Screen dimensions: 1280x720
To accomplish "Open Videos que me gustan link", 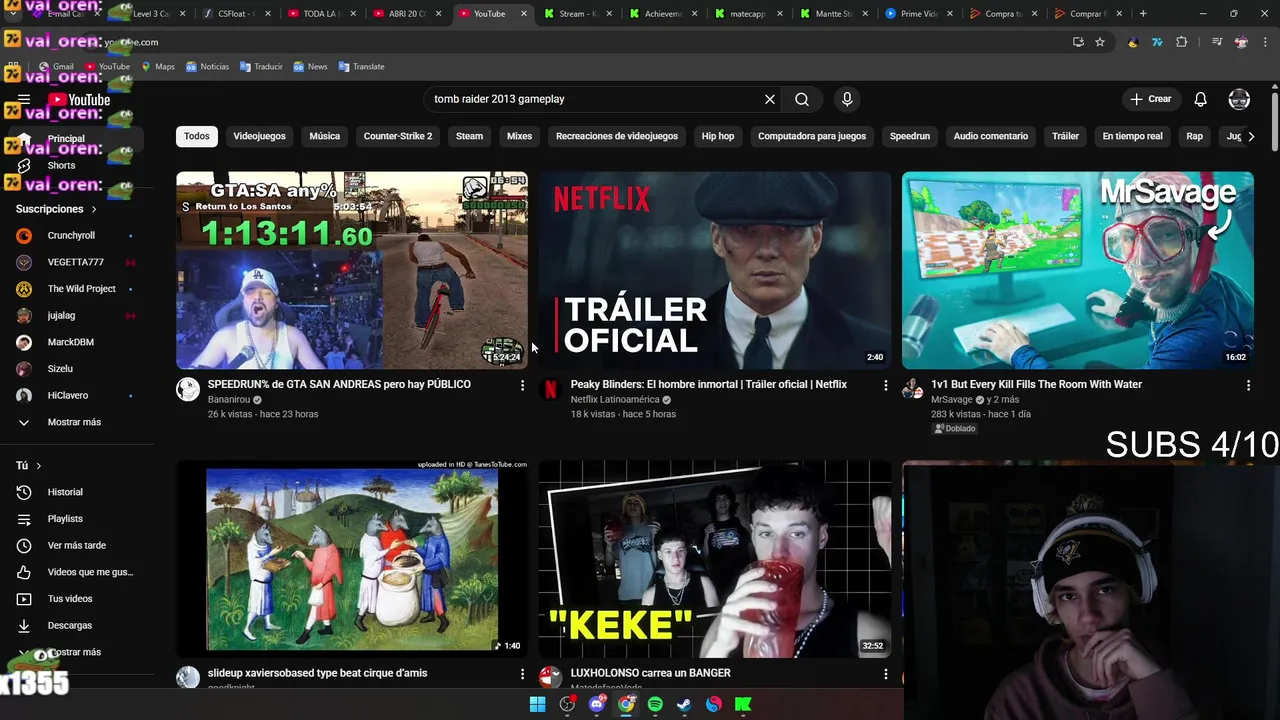I will (90, 572).
